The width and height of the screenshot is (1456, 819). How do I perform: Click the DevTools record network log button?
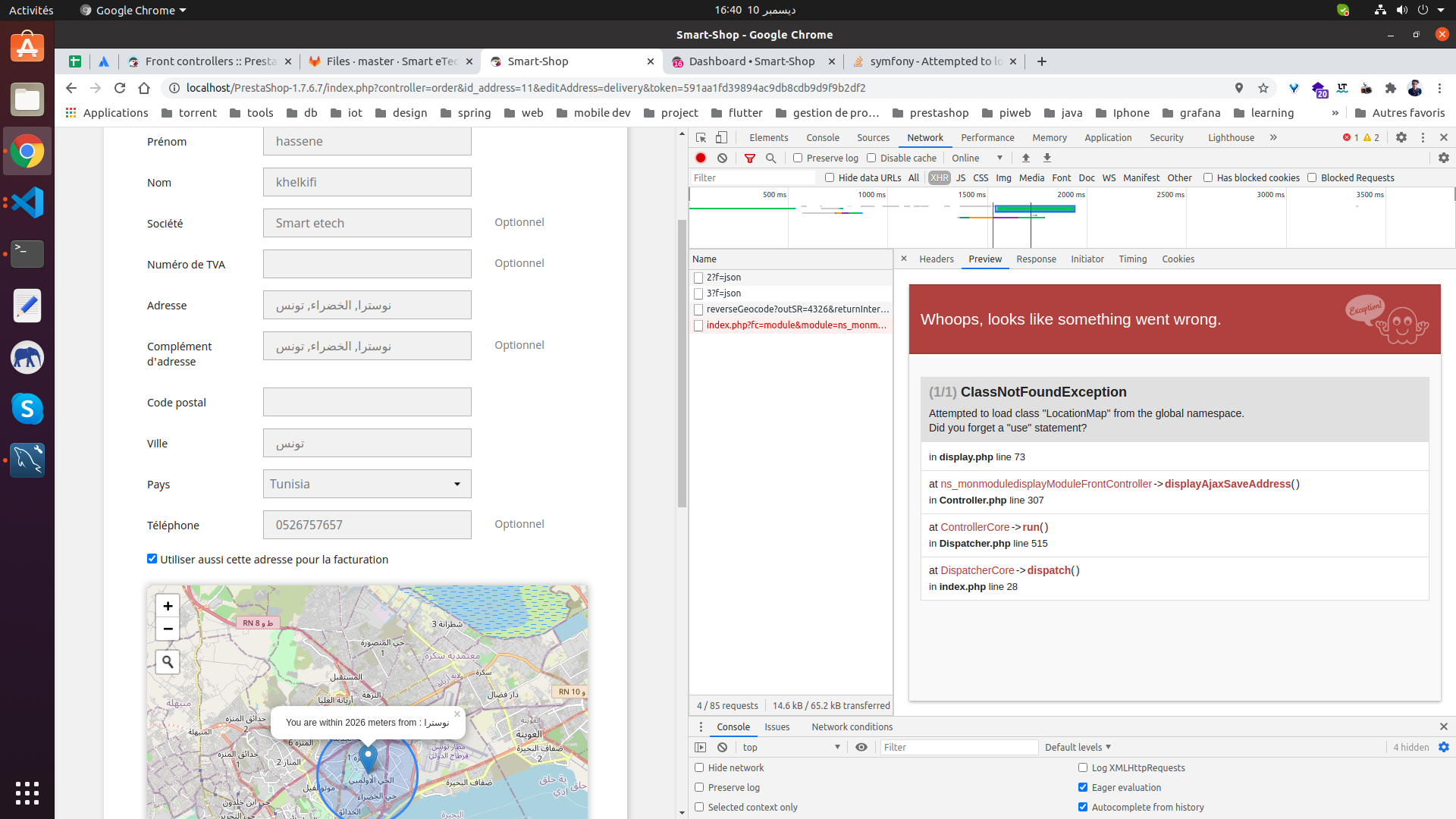(x=701, y=158)
